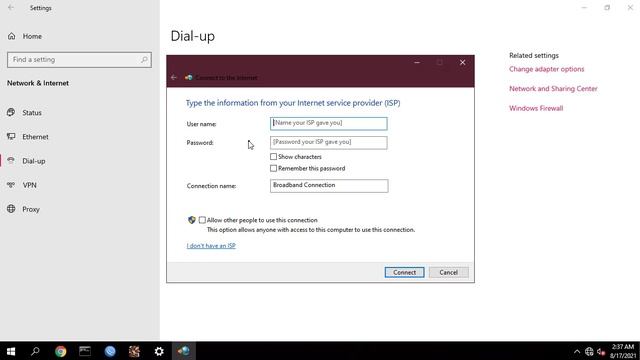Click the Proxy globe icon
The image size is (640, 360).
point(11,209)
